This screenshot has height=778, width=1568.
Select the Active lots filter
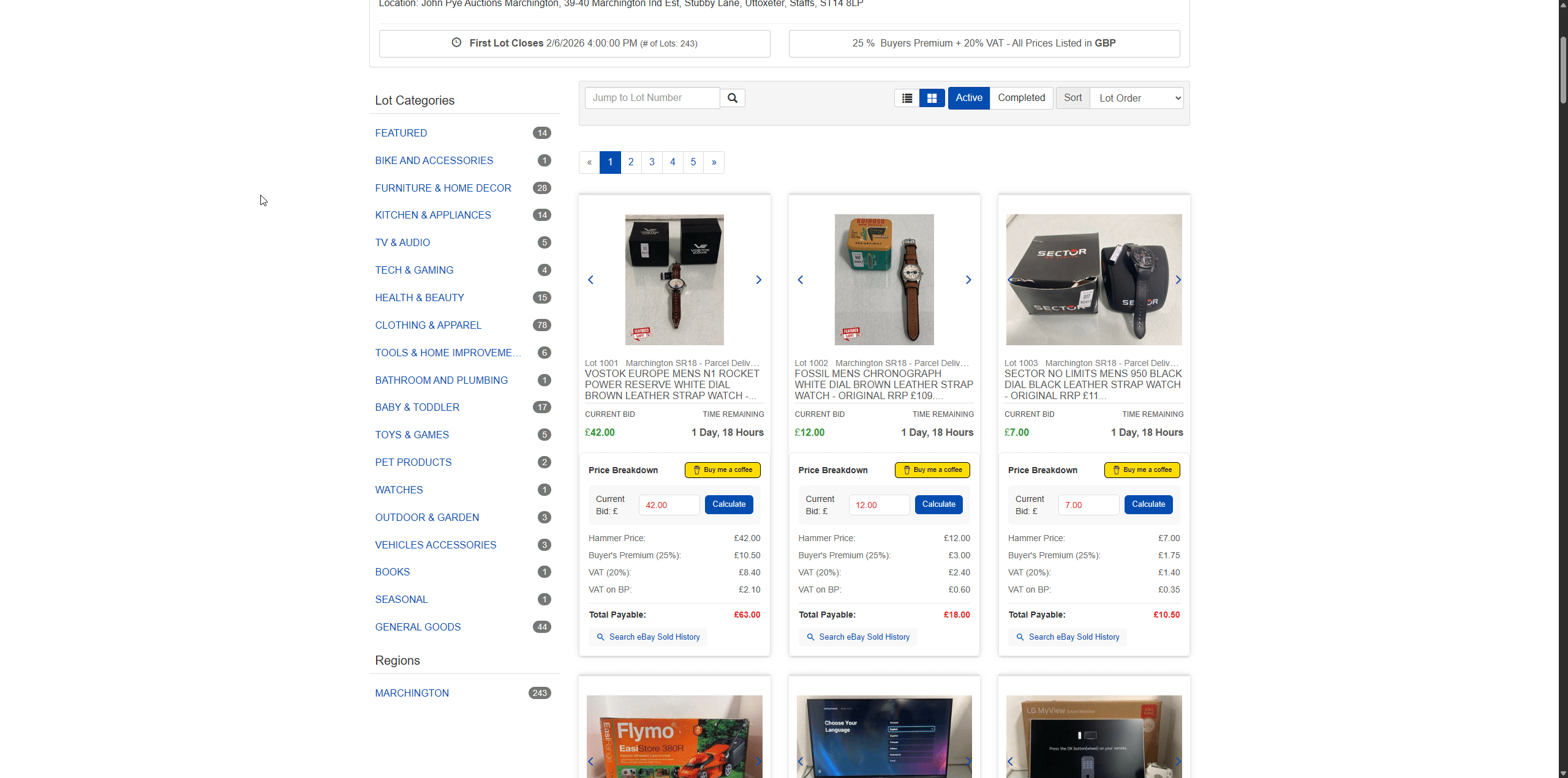968,97
